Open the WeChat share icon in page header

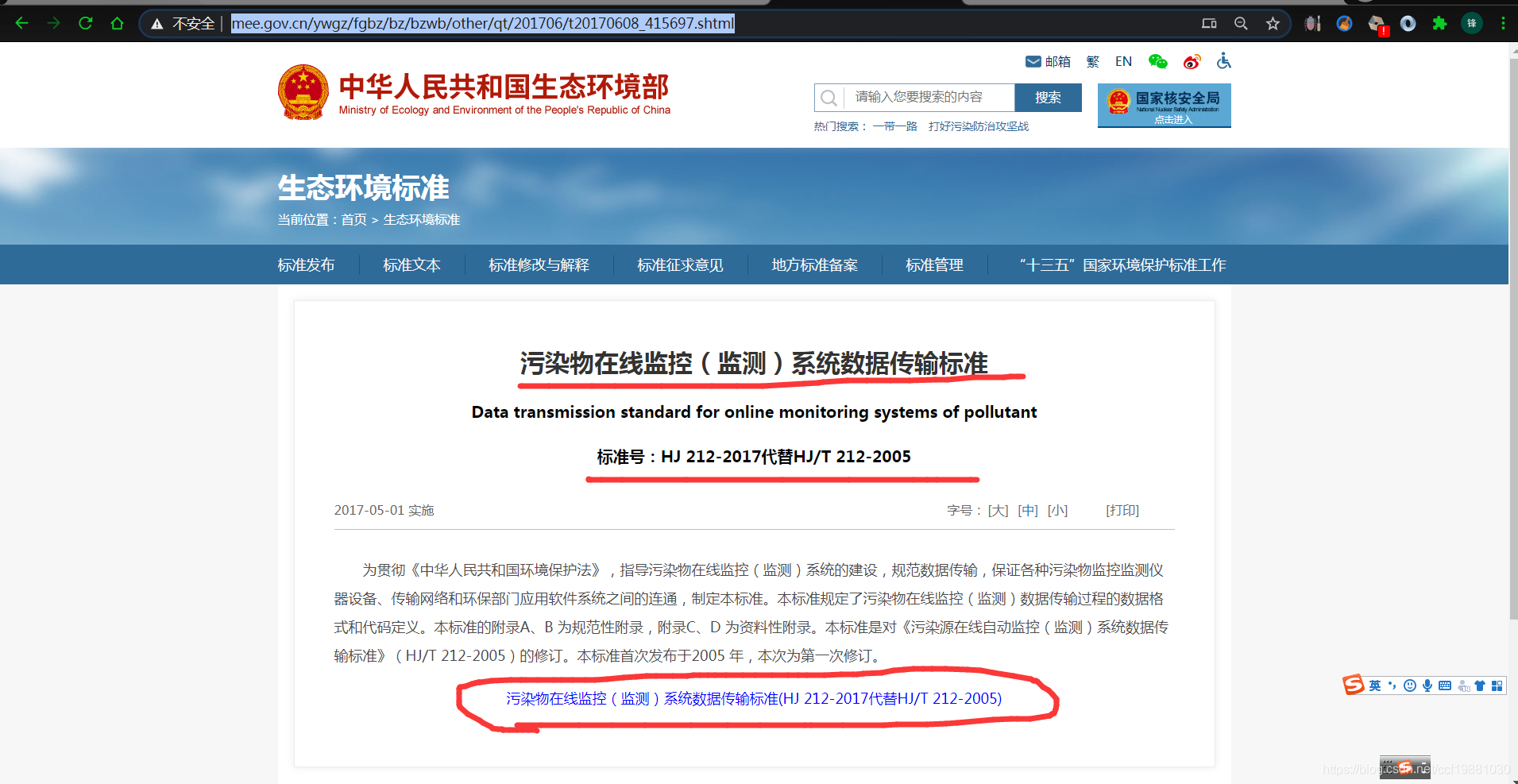[x=1157, y=61]
